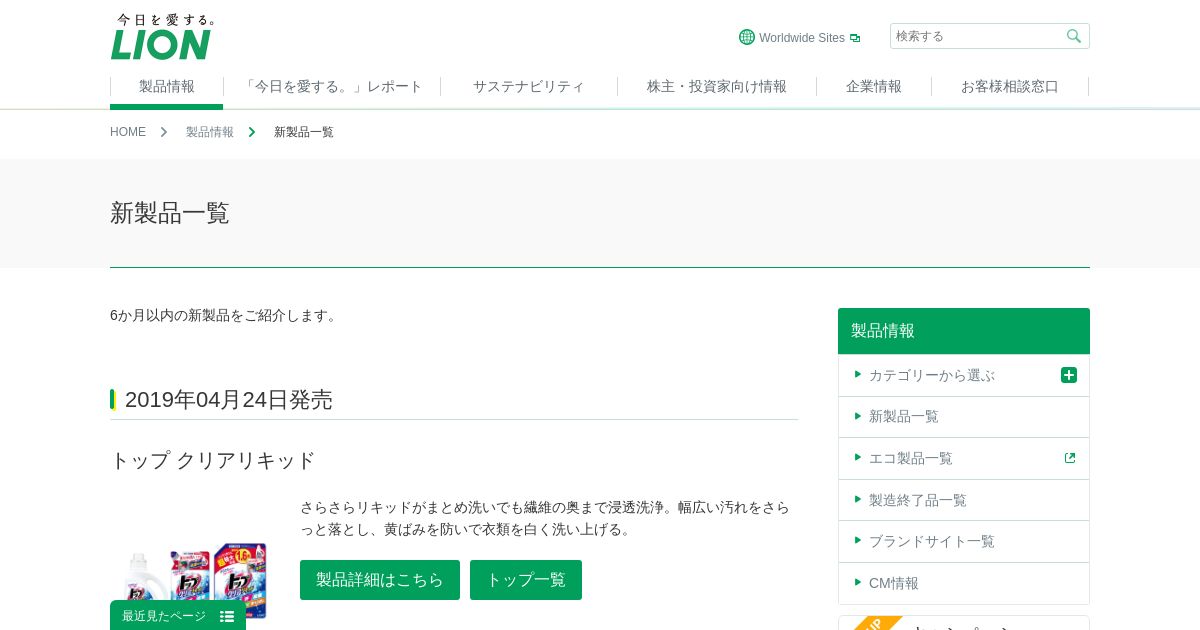This screenshot has height=630, width=1200.
Task: Open Worldwide Sites link
Action: coord(802,38)
